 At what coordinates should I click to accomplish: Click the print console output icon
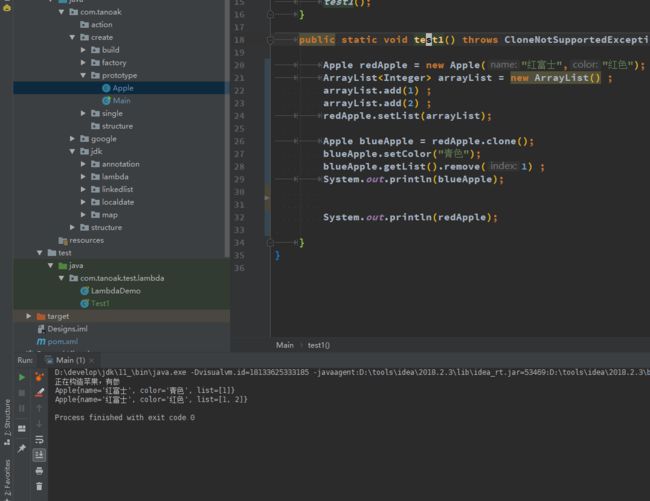point(39,471)
